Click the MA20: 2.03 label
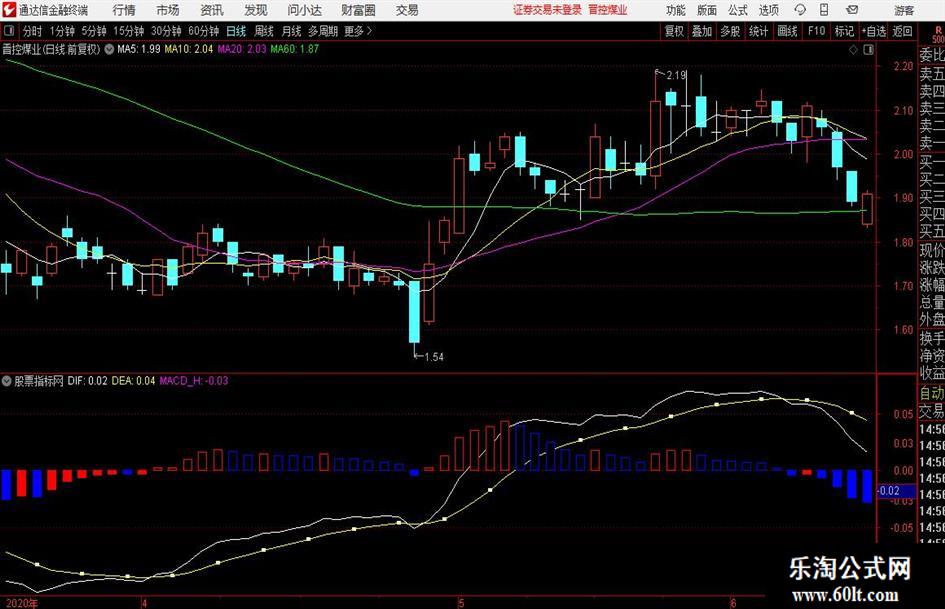 coord(241,49)
